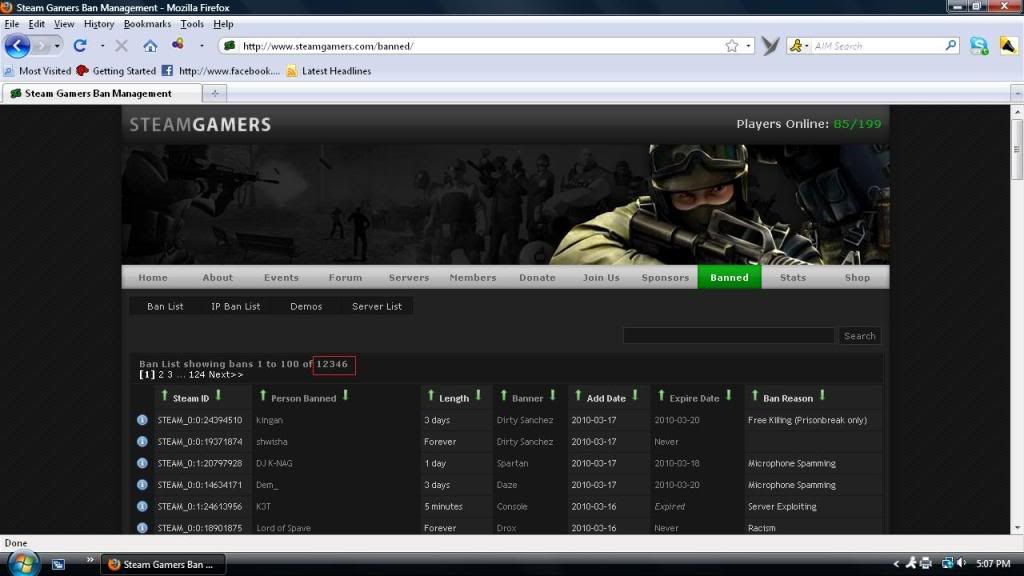Sort Person Banned descending using down arrow
The height and width of the screenshot is (576, 1024).
[345, 396]
